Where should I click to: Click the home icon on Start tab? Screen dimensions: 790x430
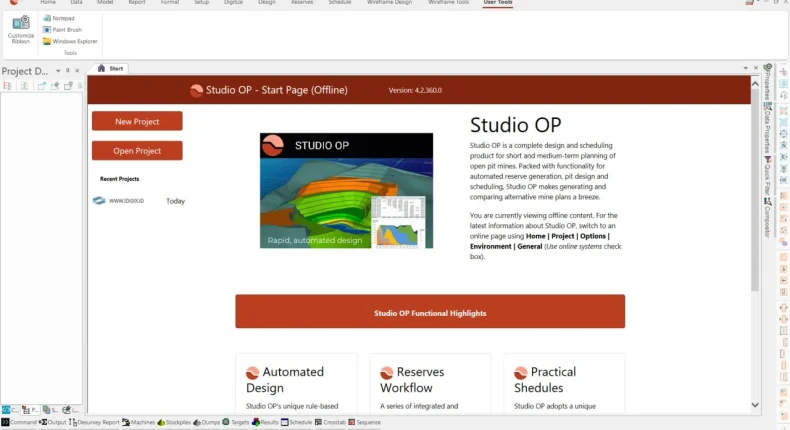coord(101,68)
